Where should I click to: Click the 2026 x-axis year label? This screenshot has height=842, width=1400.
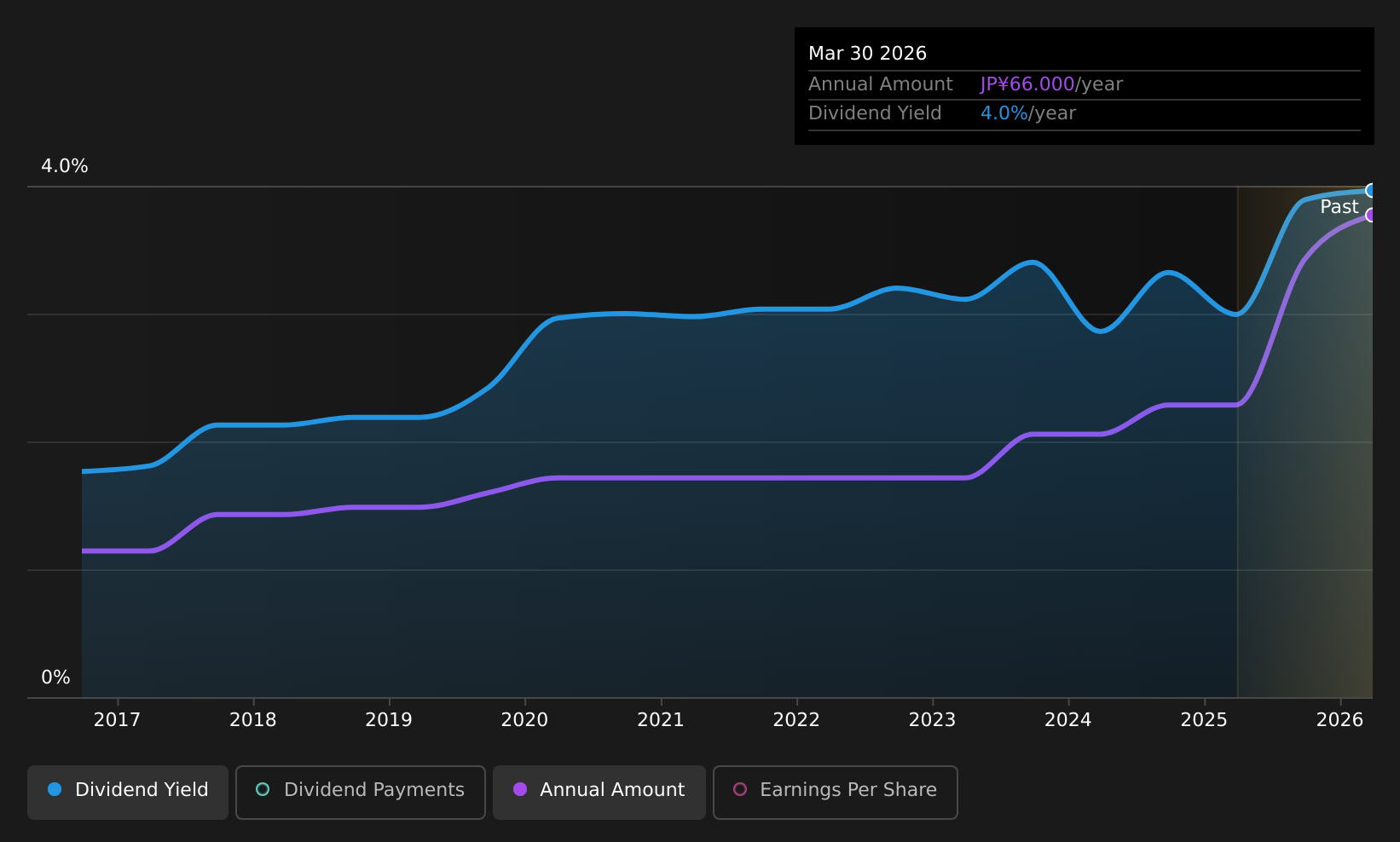pyautogui.click(x=1340, y=720)
